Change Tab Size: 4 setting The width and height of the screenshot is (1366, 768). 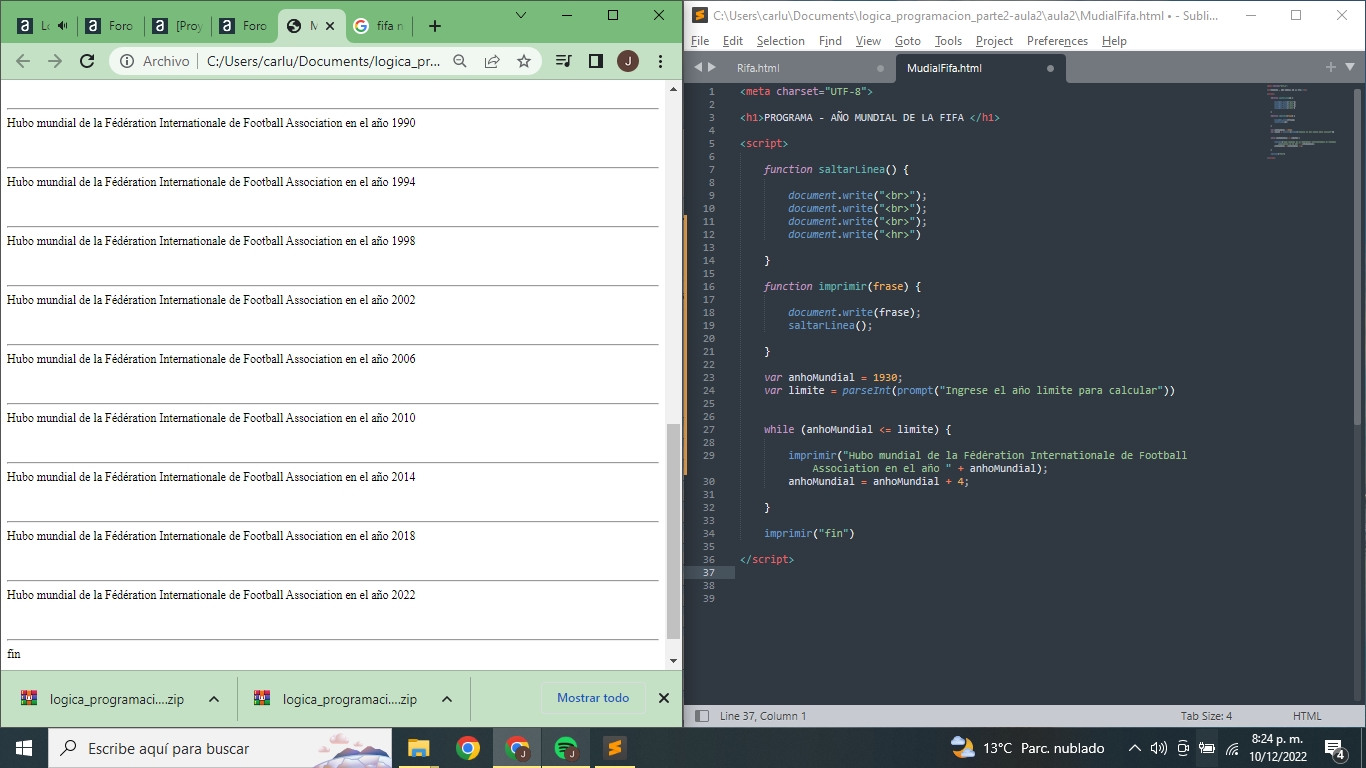(1206, 716)
